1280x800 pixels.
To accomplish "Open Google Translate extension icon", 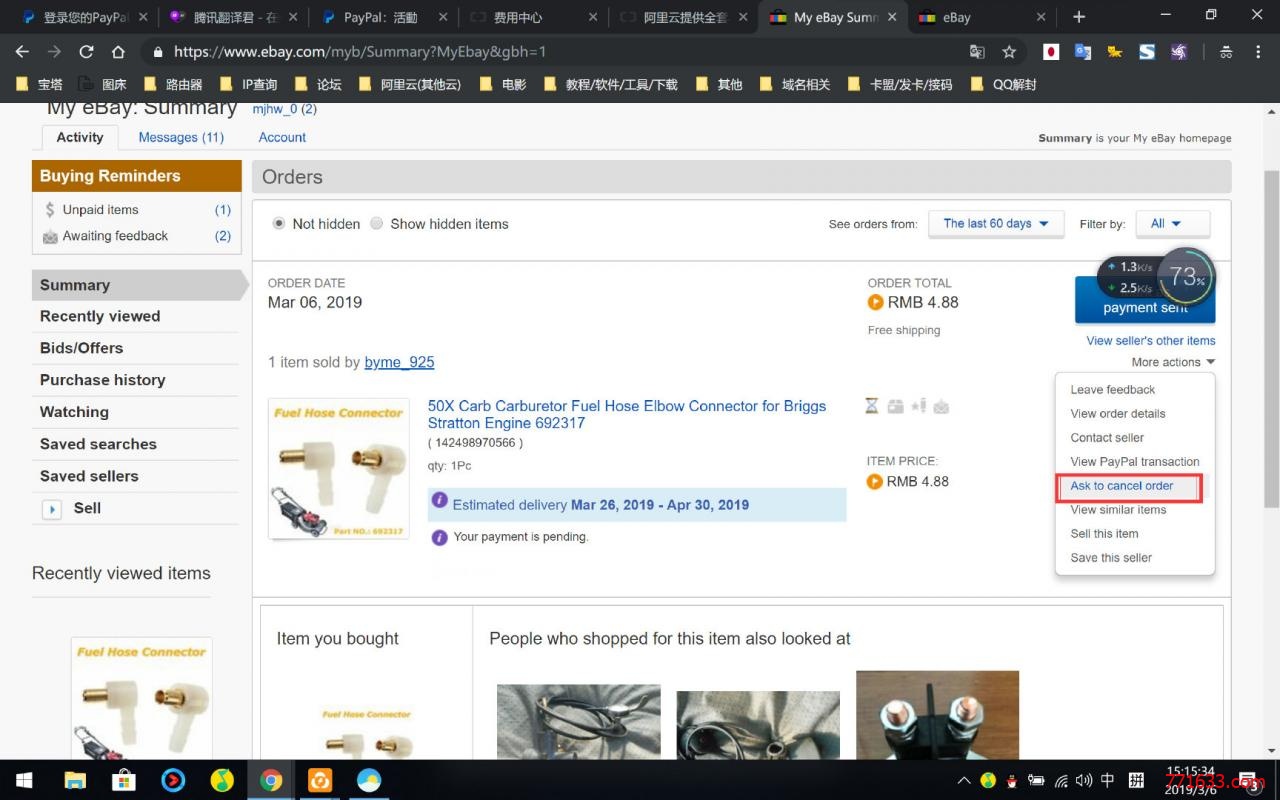I will click(x=1083, y=52).
